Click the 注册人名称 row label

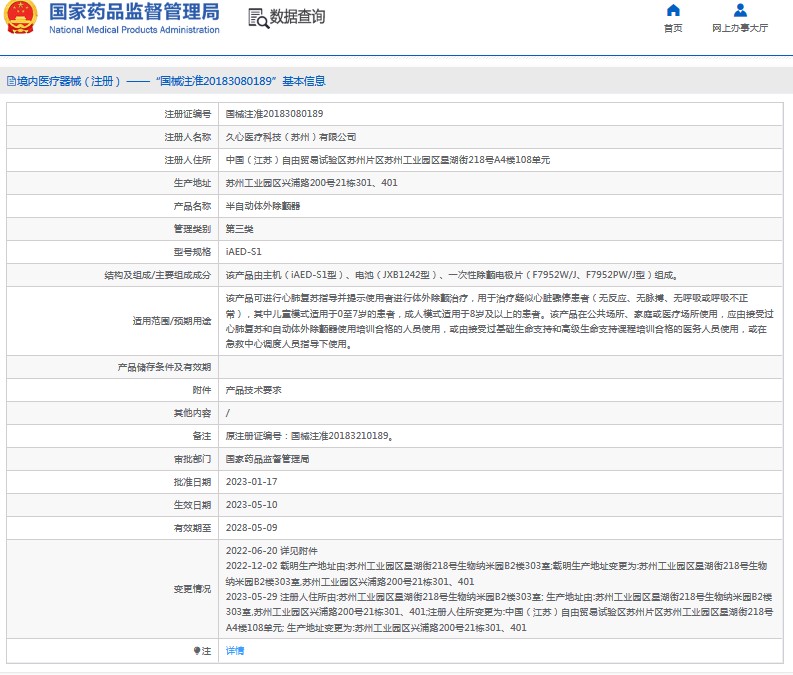pyautogui.click(x=188, y=137)
